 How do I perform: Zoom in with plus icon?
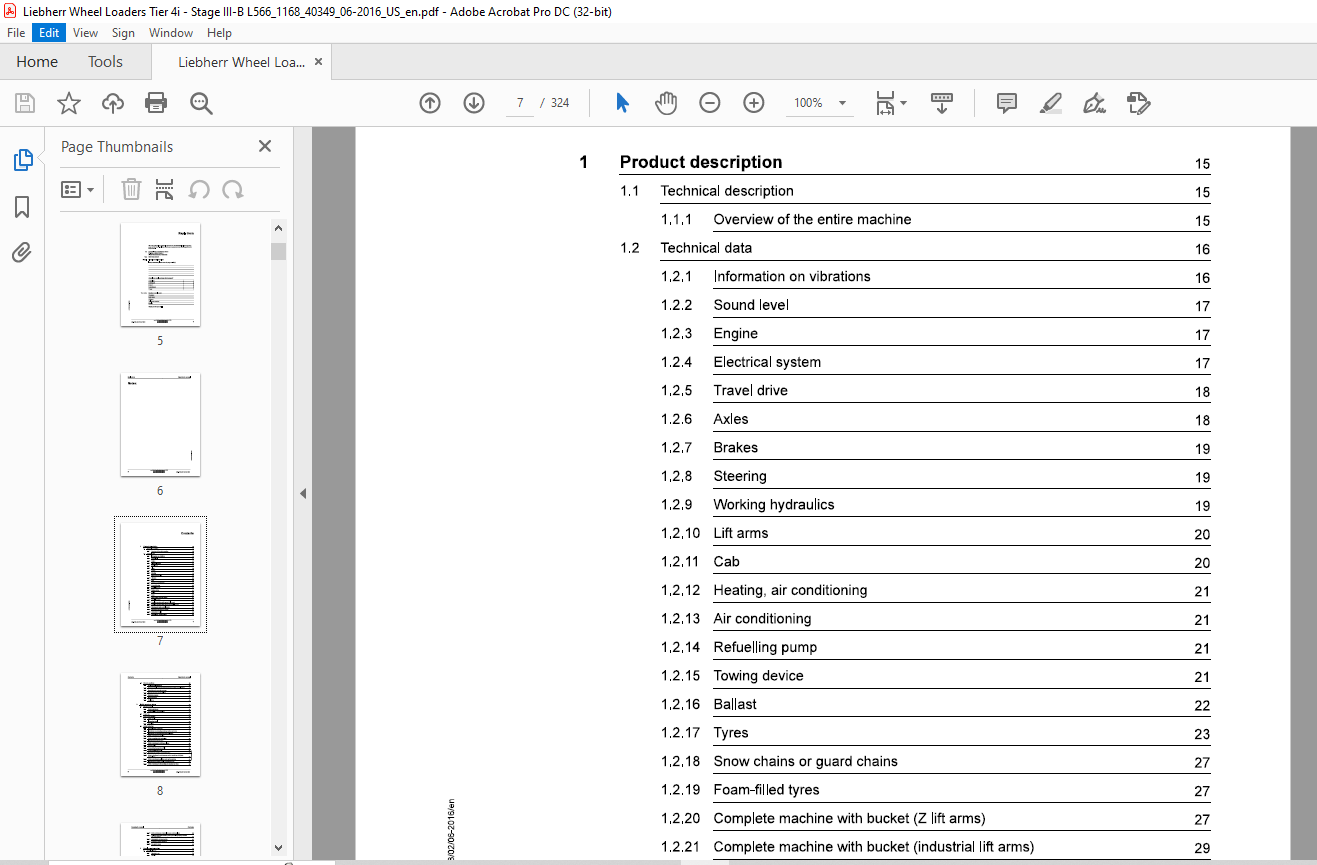[x=754, y=103]
